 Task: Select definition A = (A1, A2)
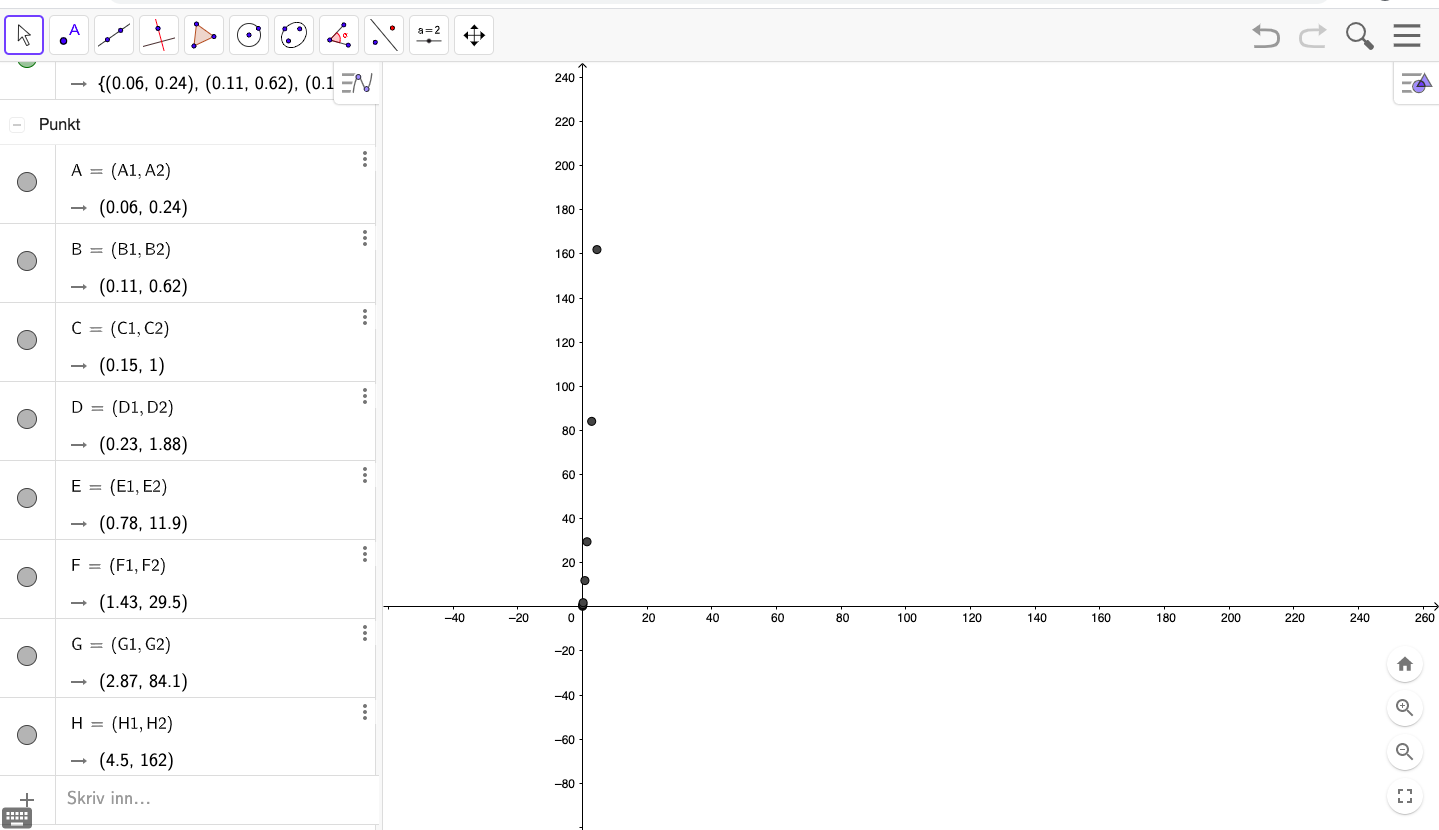pos(121,170)
